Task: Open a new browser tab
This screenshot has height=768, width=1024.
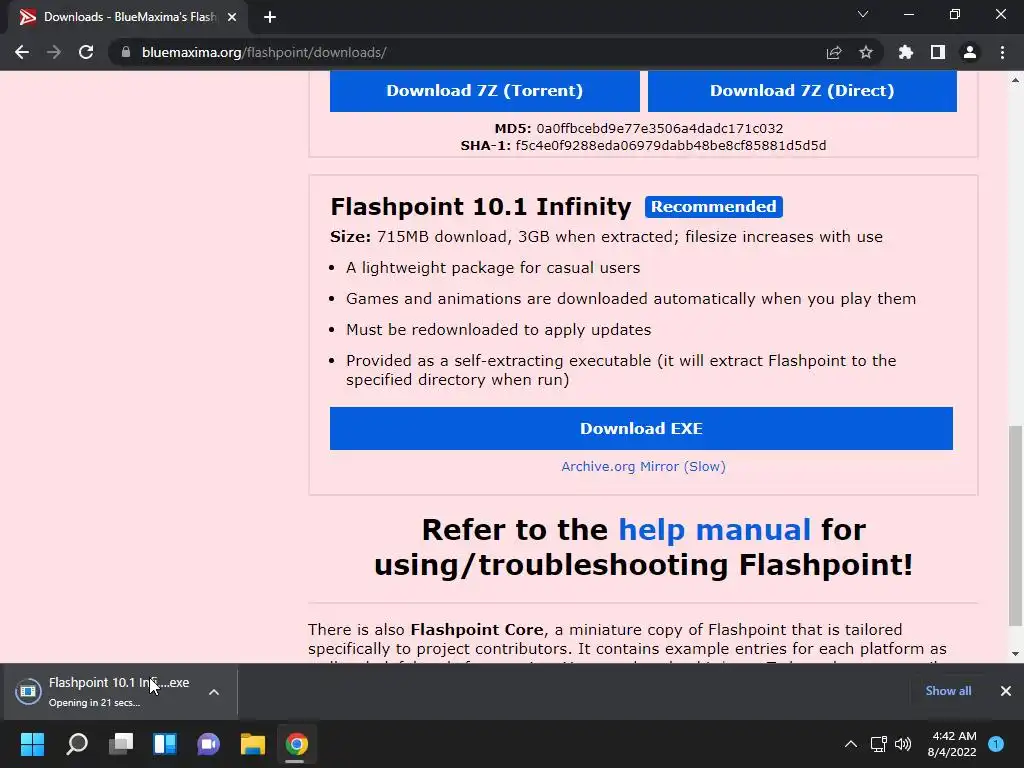Action: (x=270, y=17)
